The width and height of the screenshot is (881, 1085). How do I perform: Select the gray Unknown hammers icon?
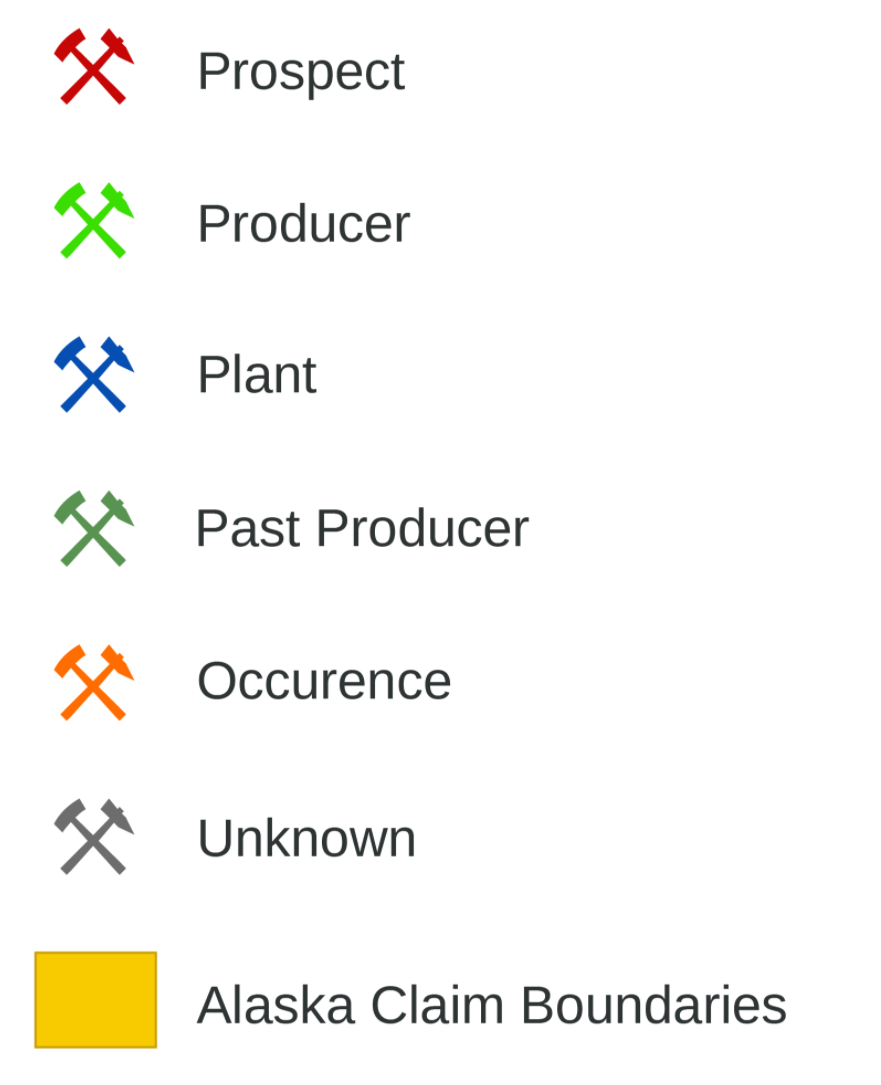click(94, 837)
